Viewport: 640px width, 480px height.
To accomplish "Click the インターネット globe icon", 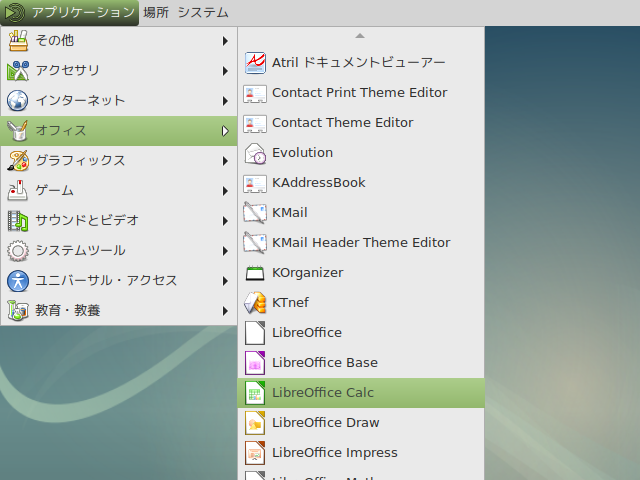I will click(18, 100).
